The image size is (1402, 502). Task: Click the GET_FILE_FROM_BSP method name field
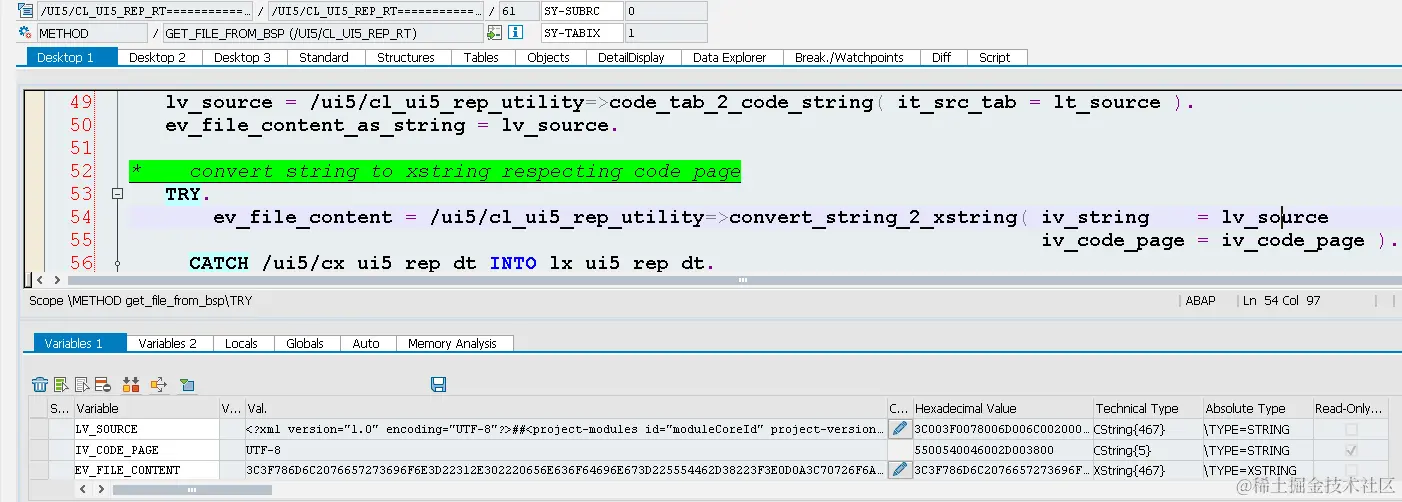pos(322,33)
